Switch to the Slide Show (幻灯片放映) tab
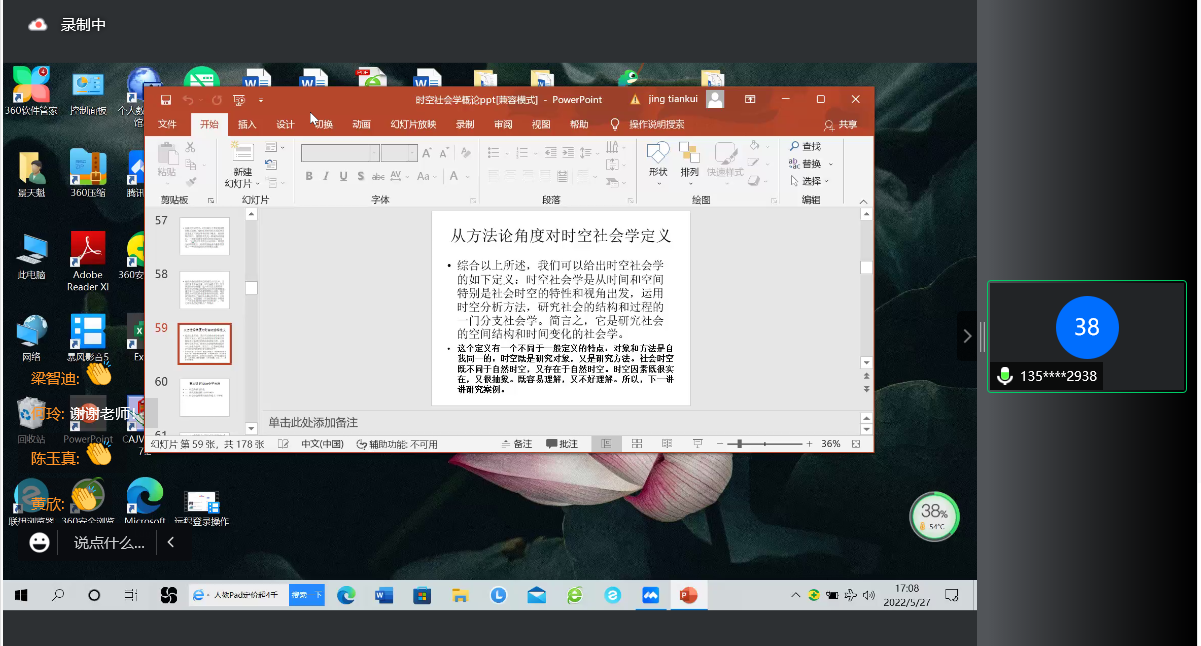This screenshot has height=646, width=1201. pos(413,125)
